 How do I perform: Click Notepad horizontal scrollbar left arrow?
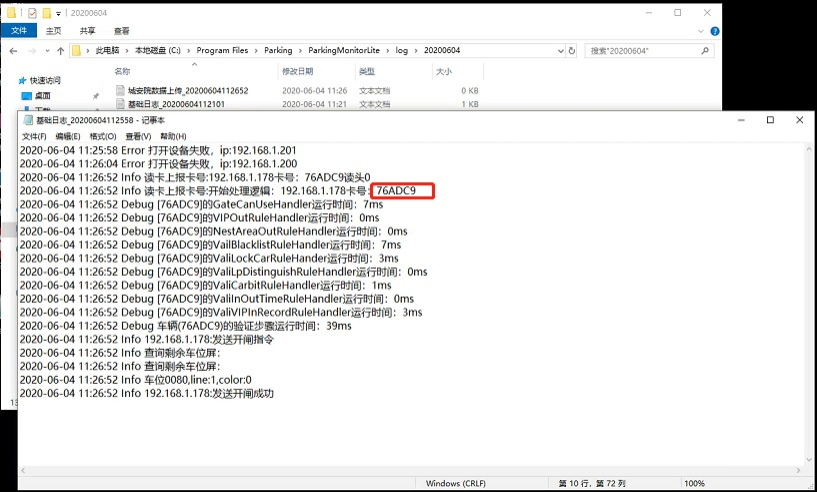23,470
